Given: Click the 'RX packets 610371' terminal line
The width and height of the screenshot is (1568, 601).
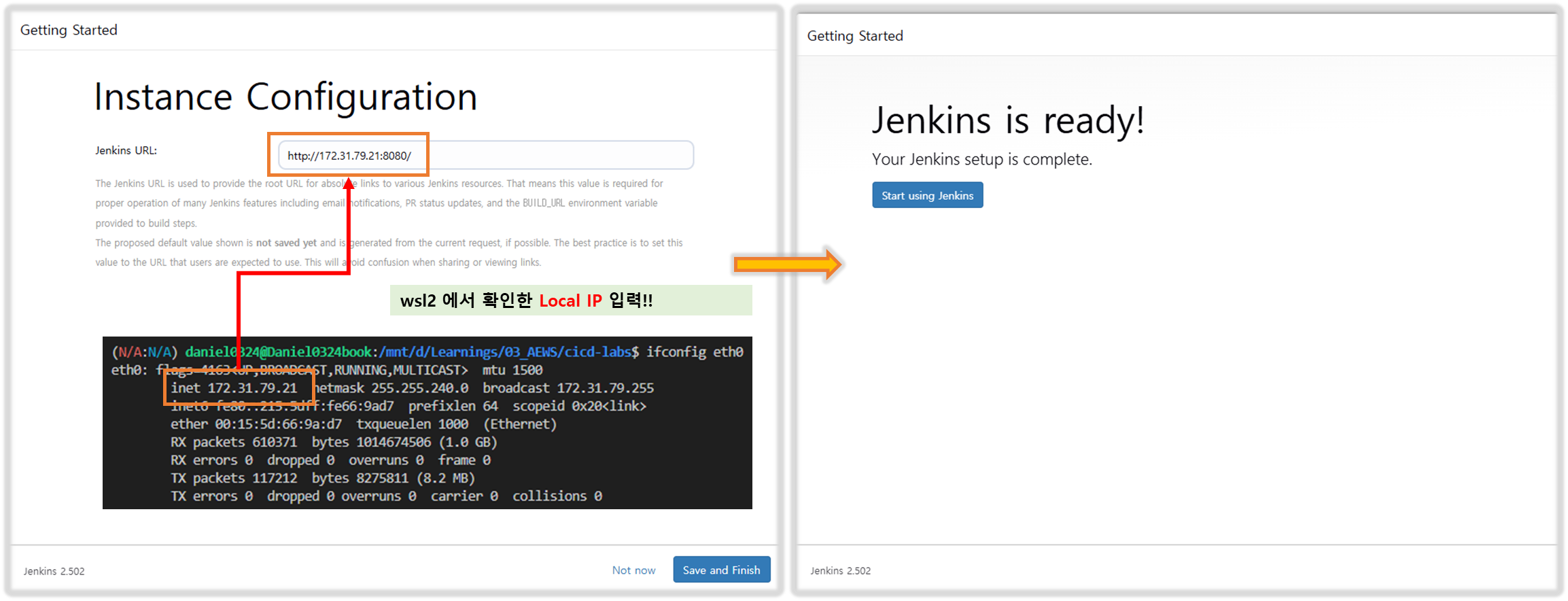Looking at the screenshot, I should [x=234, y=443].
